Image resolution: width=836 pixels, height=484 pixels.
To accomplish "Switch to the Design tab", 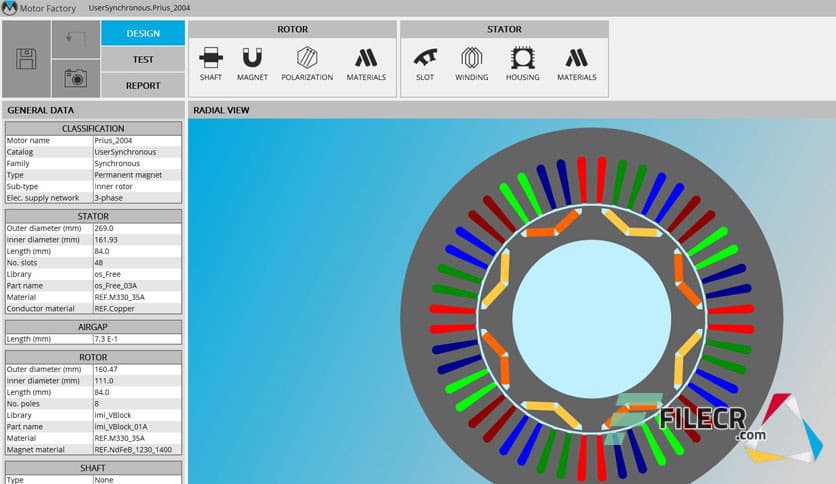I will [143, 33].
